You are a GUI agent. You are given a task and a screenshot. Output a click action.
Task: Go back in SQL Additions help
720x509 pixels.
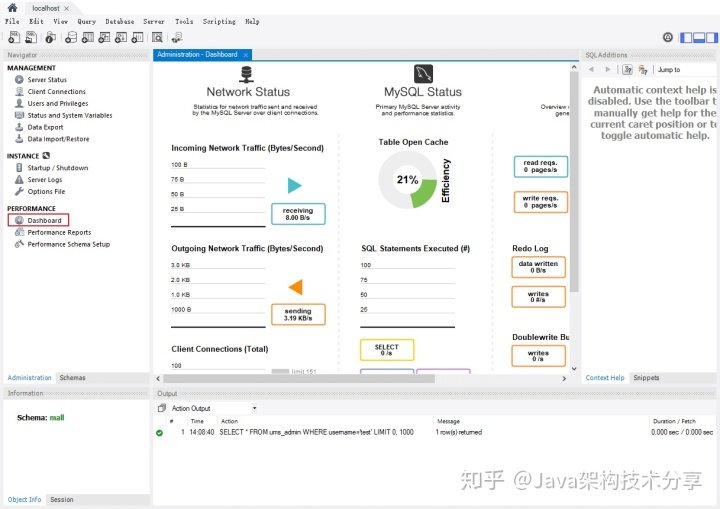(x=591, y=69)
